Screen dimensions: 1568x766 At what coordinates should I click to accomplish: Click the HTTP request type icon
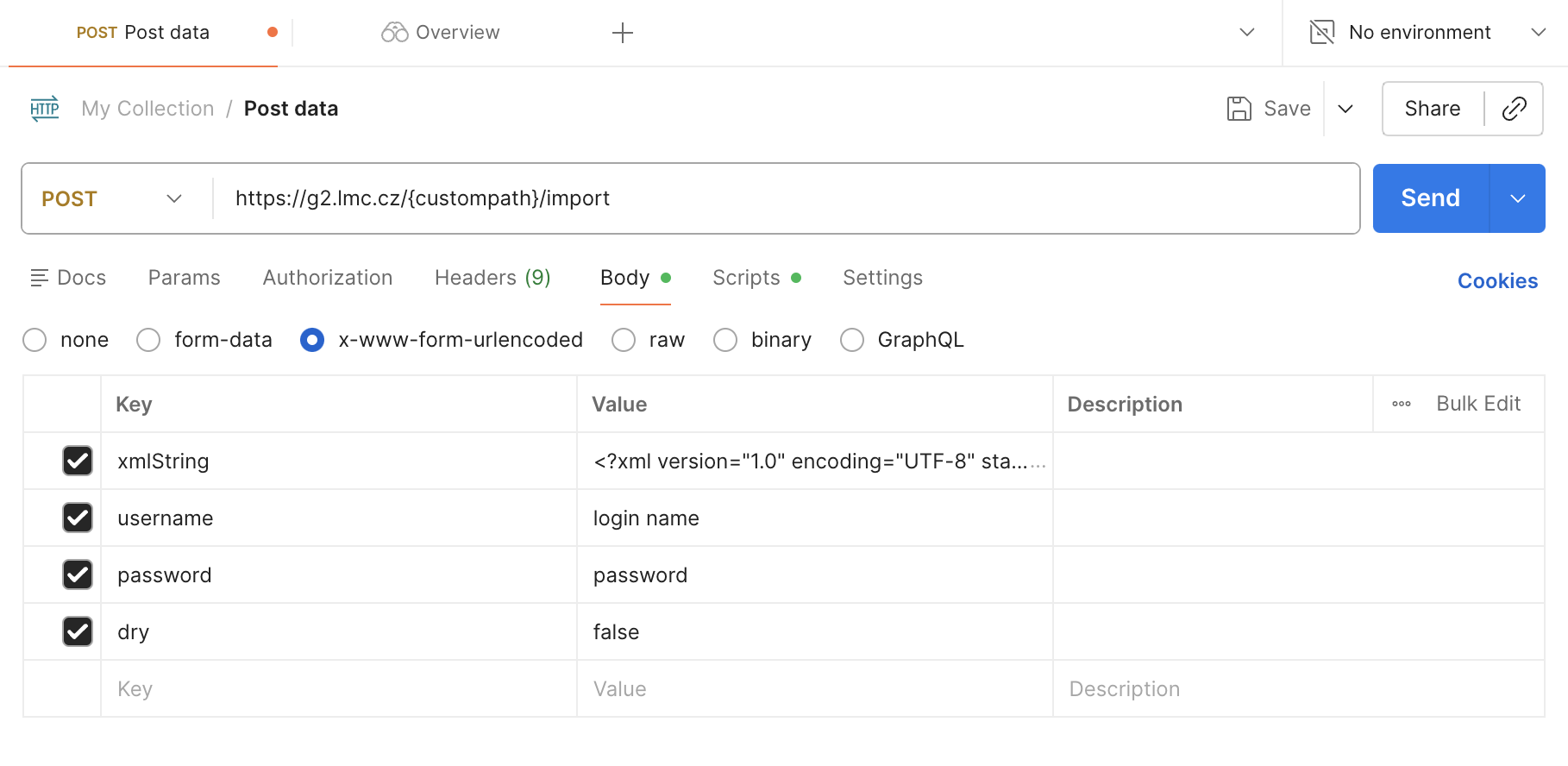coord(45,109)
